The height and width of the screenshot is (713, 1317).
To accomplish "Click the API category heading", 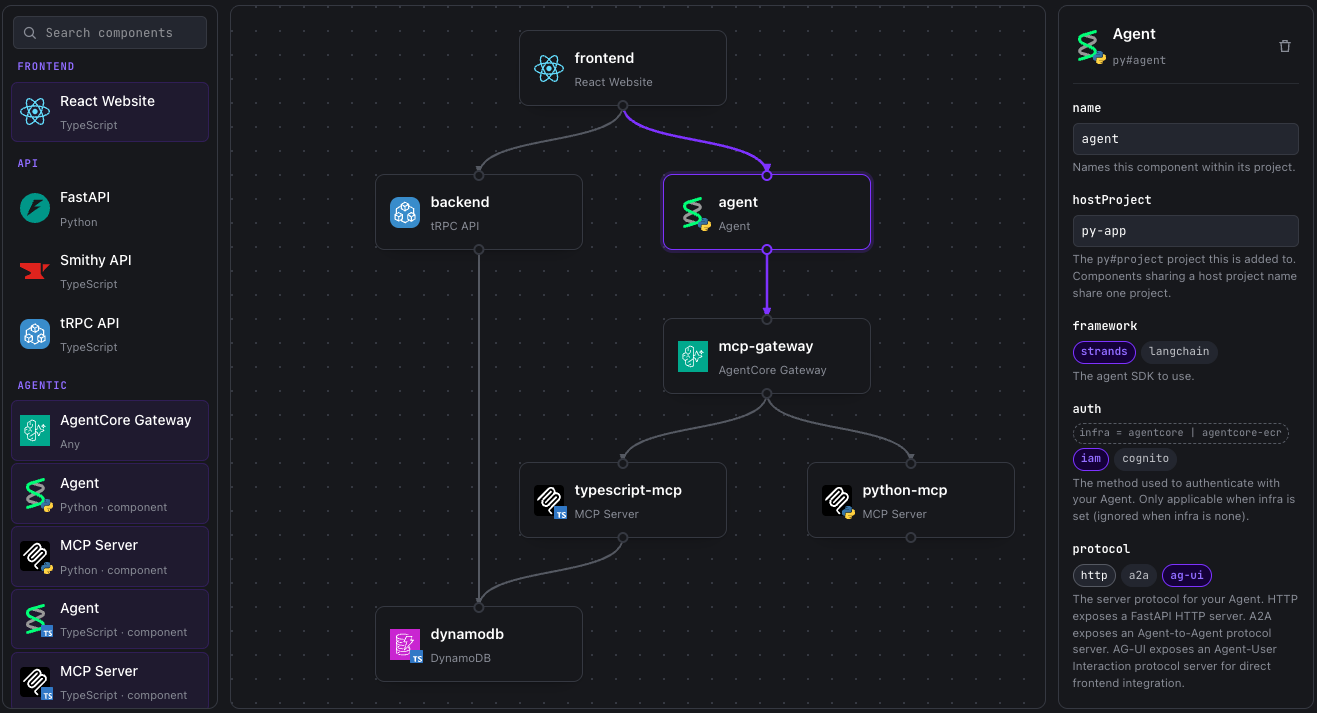I will [28, 163].
